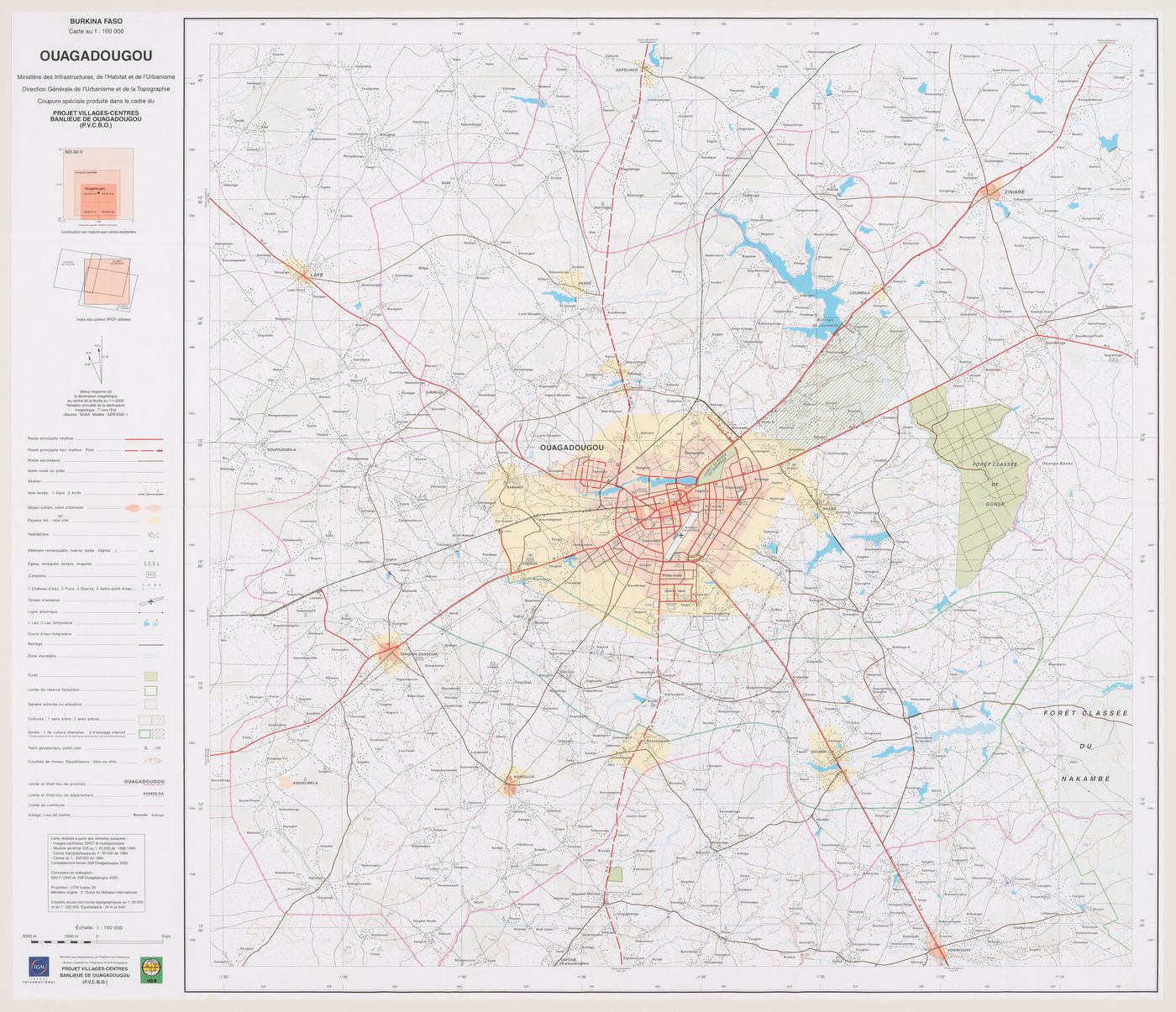The width and height of the screenshot is (1176, 1012).
Task: Click the 'KOMKI-IPALA' town label
Action: coord(306,783)
